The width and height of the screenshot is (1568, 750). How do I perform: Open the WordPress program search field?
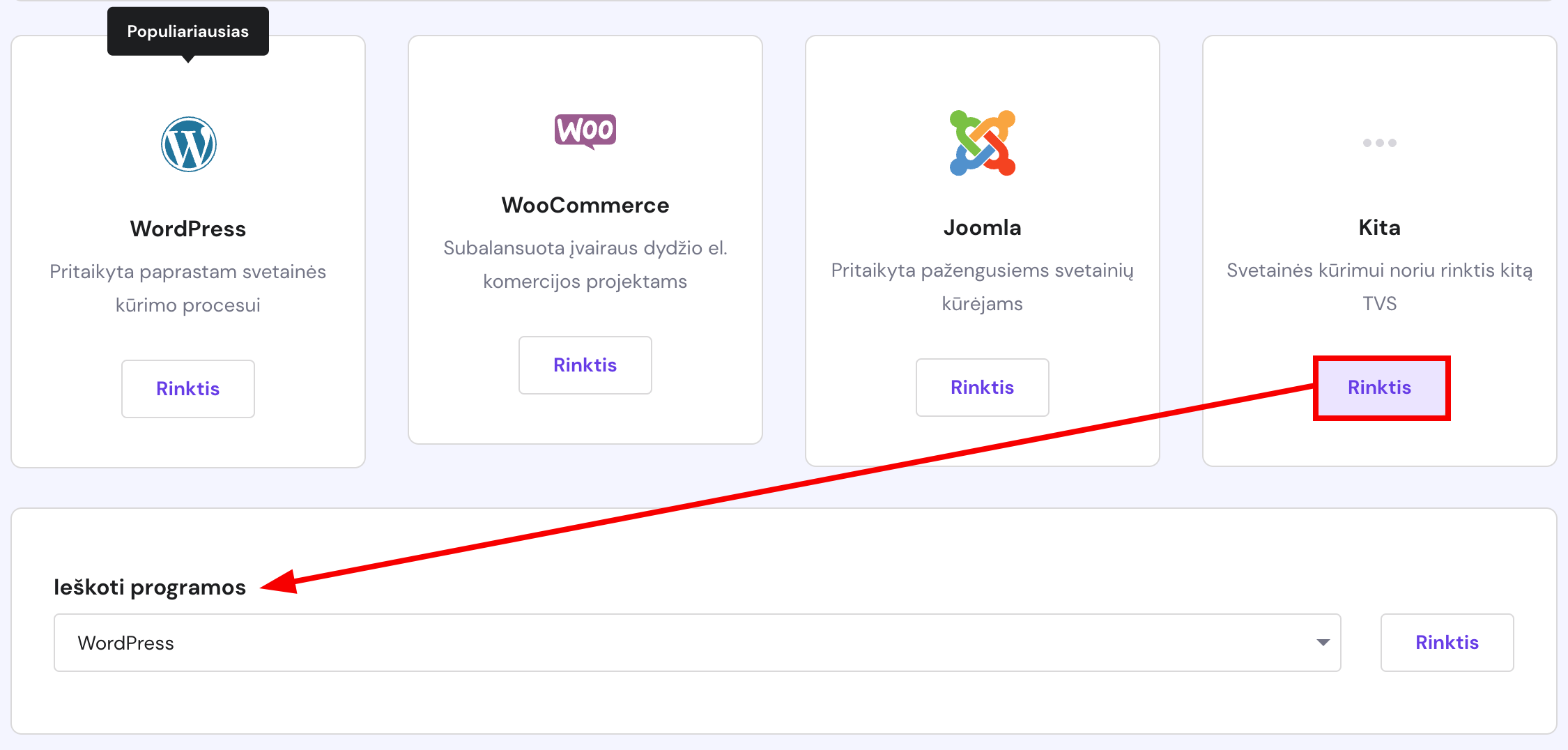tap(698, 643)
